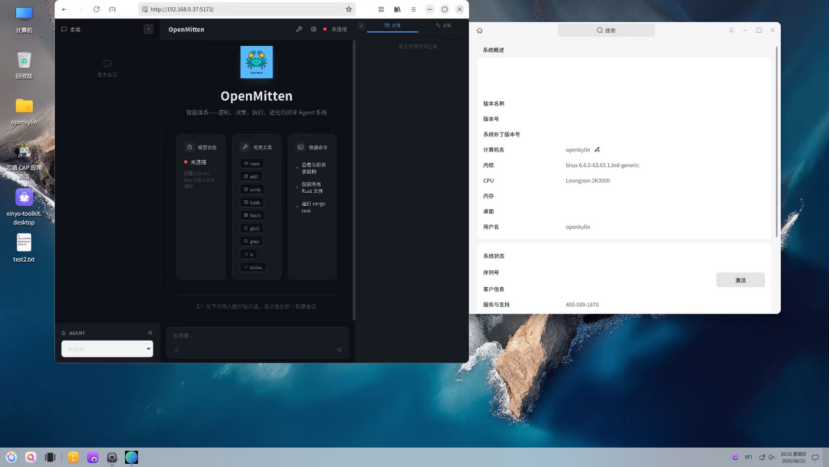Switch to the files tab in right panel
The image size is (830, 467).
[392, 25]
